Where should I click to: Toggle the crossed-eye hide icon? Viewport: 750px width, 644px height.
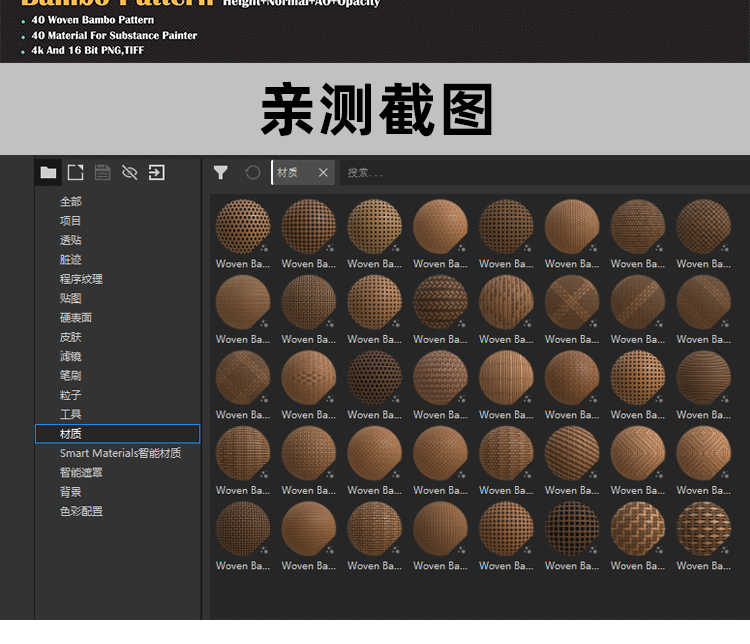(129, 173)
